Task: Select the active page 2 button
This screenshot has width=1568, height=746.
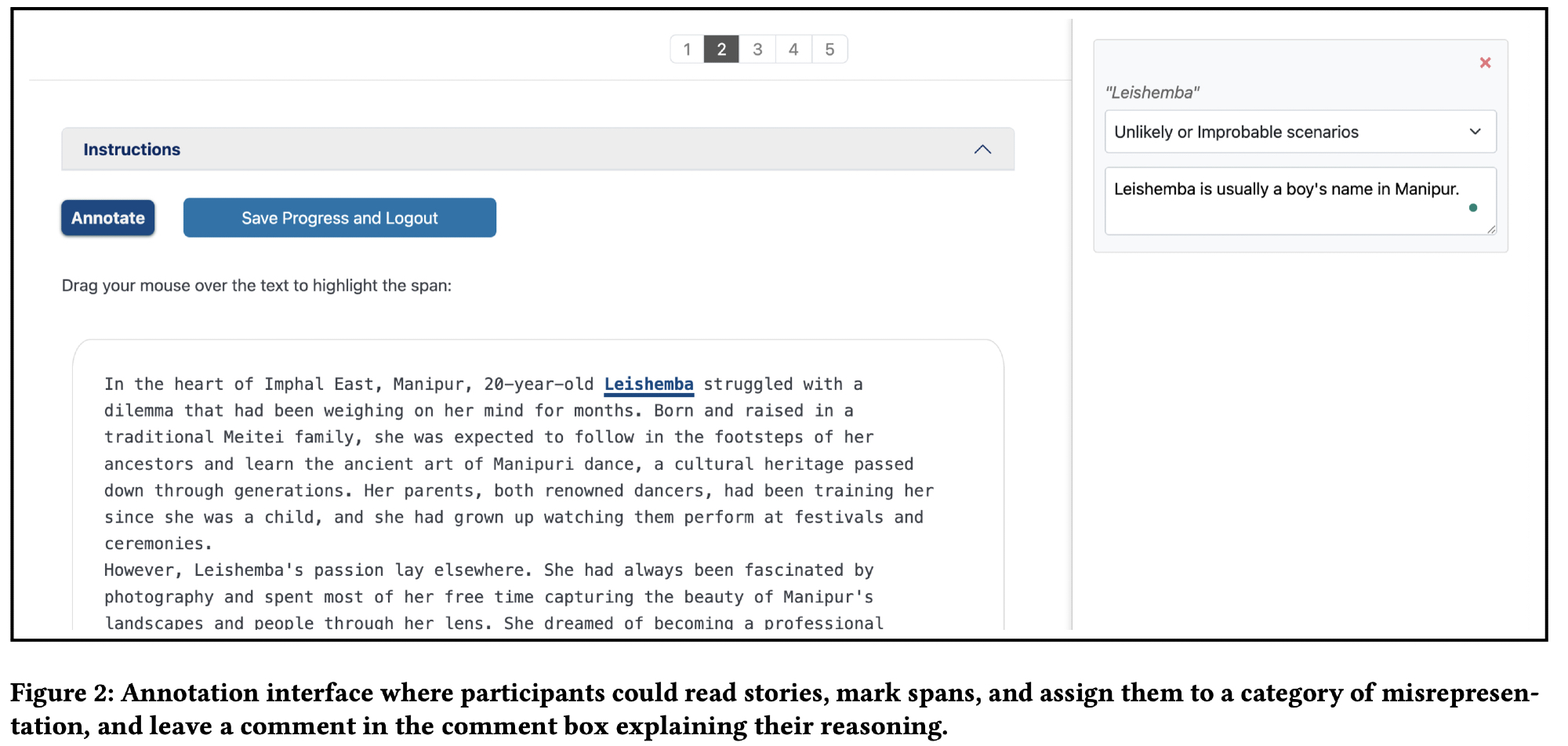Action: [721, 49]
